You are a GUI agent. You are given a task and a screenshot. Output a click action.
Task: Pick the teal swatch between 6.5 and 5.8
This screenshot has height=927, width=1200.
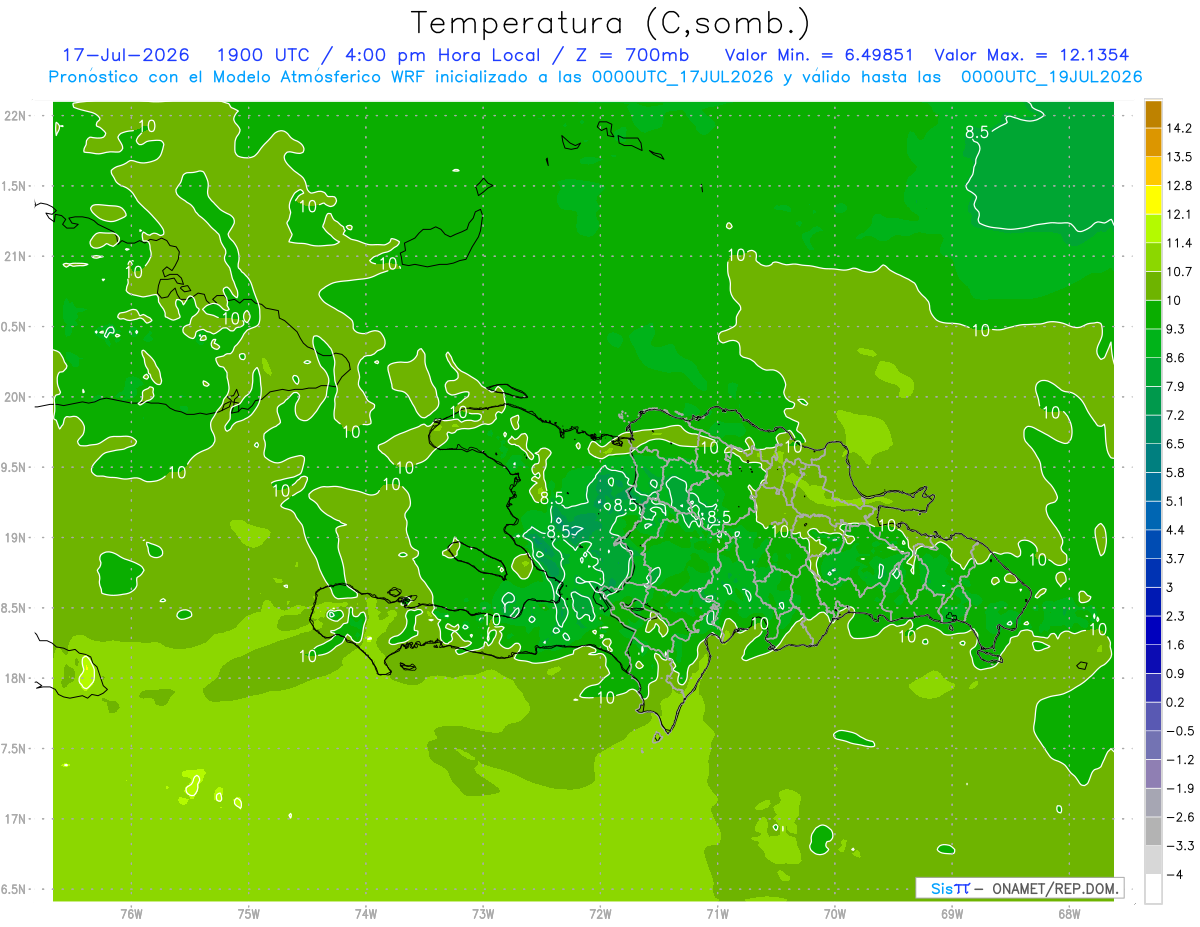pos(1153,457)
